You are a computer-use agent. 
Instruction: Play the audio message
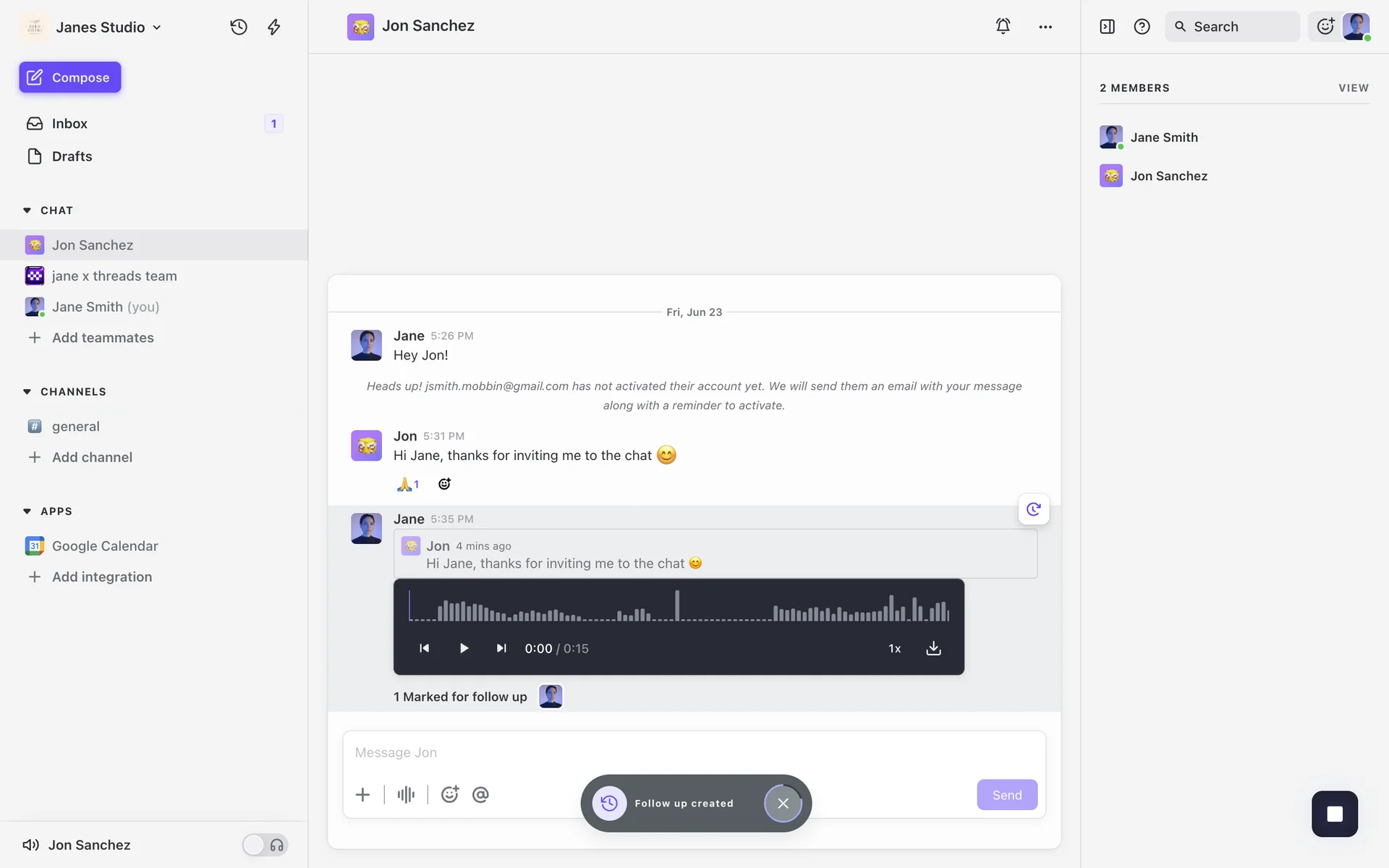[464, 648]
